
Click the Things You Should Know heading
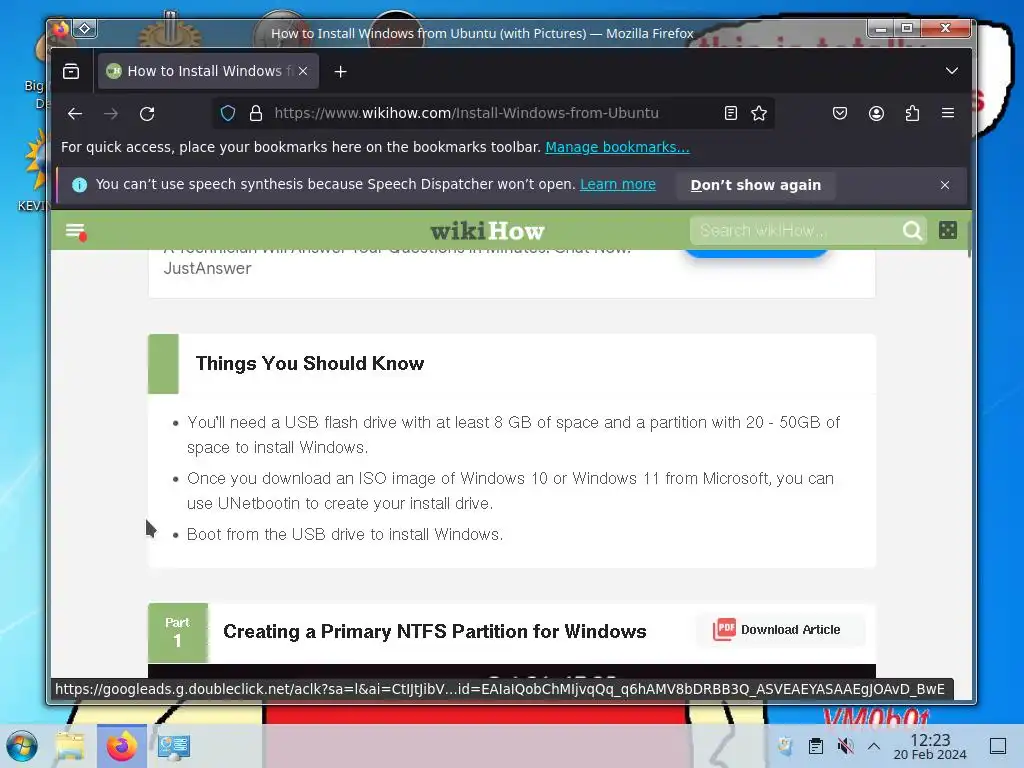click(x=310, y=364)
